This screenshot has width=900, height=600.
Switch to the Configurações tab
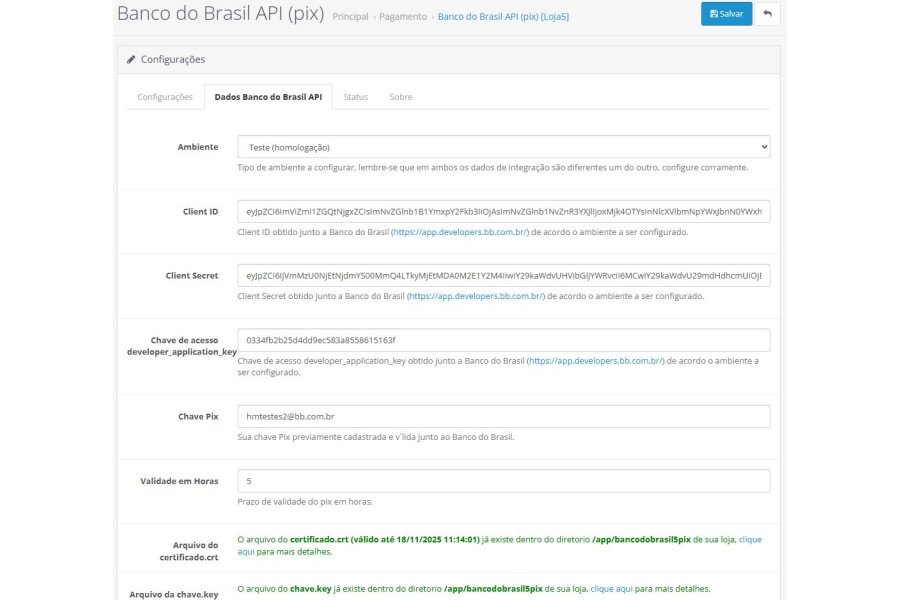(165, 97)
